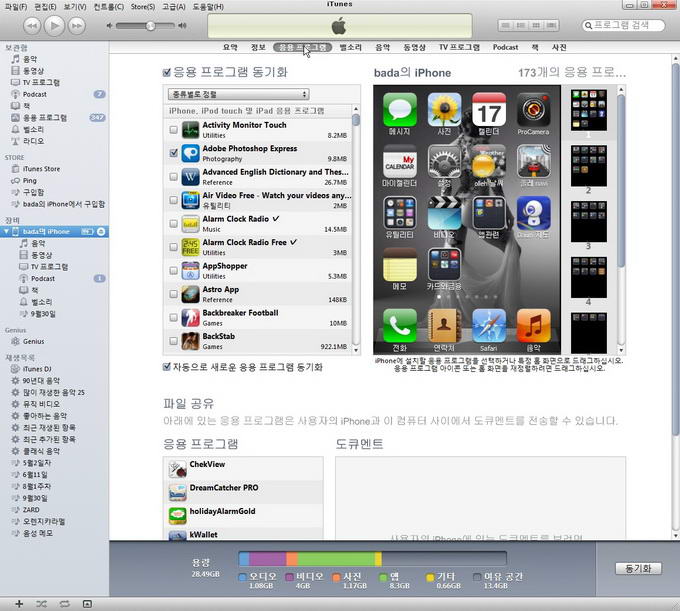Check the Advanced English Dictionary checkbox
The height and width of the screenshot is (611, 680).
[173, 176]
